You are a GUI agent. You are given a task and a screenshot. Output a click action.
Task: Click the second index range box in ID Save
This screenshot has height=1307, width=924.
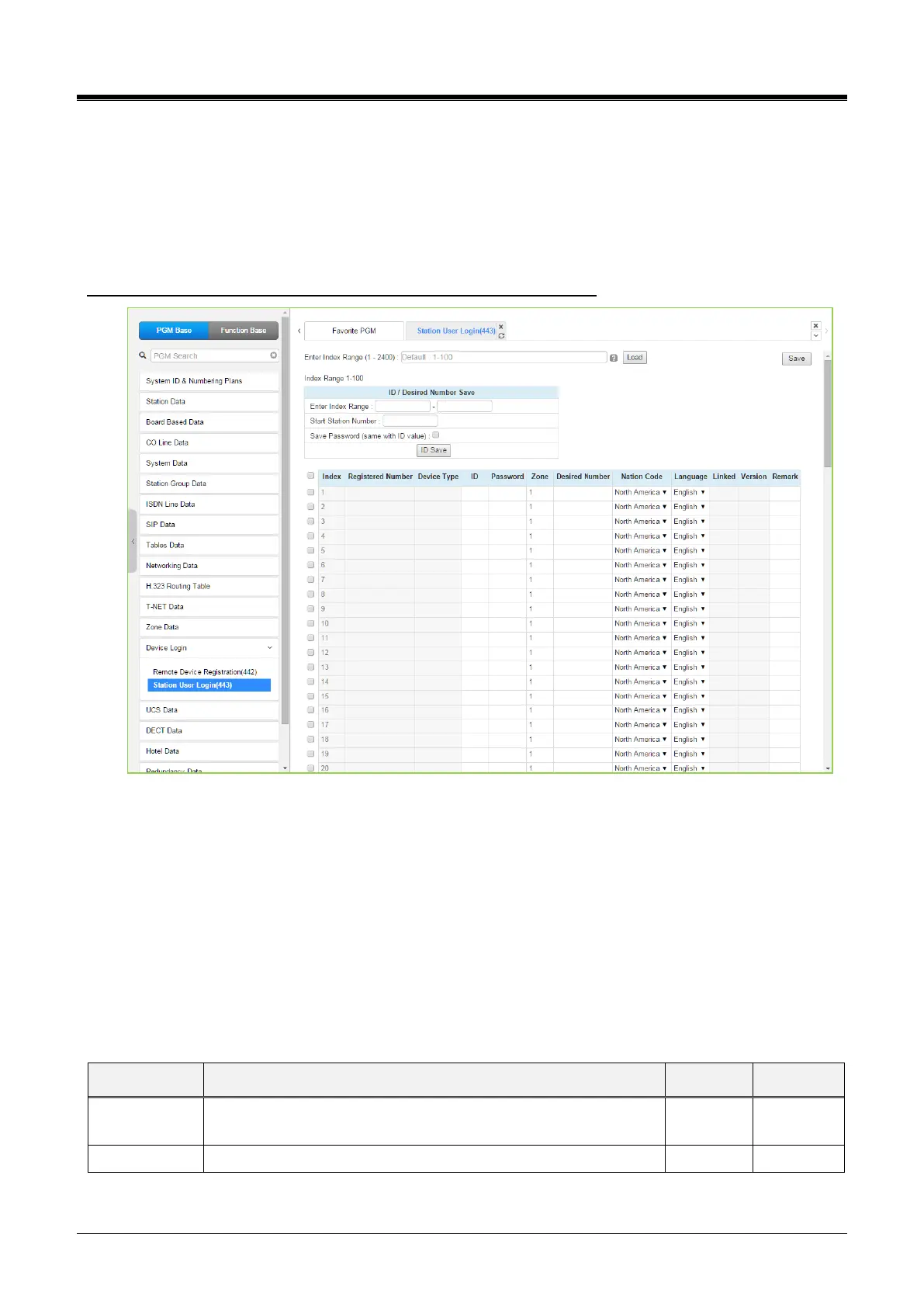tap(465, 406)
